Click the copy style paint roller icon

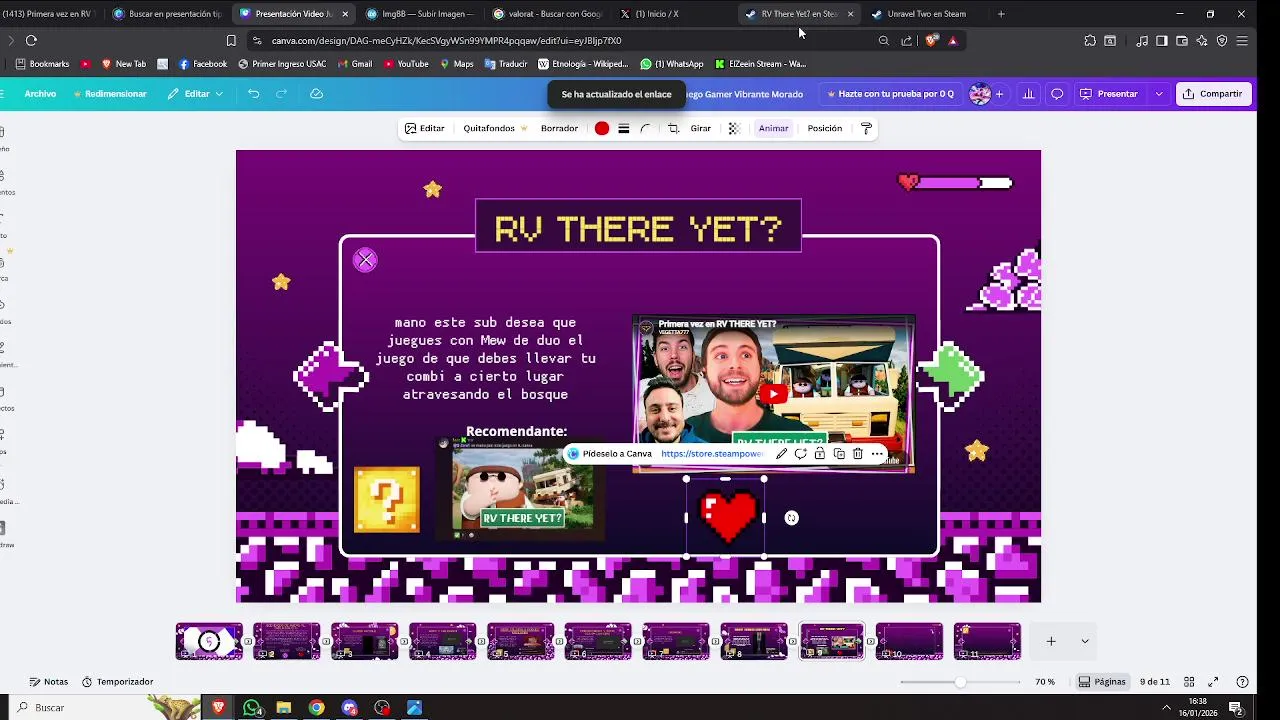coord(867,128)
